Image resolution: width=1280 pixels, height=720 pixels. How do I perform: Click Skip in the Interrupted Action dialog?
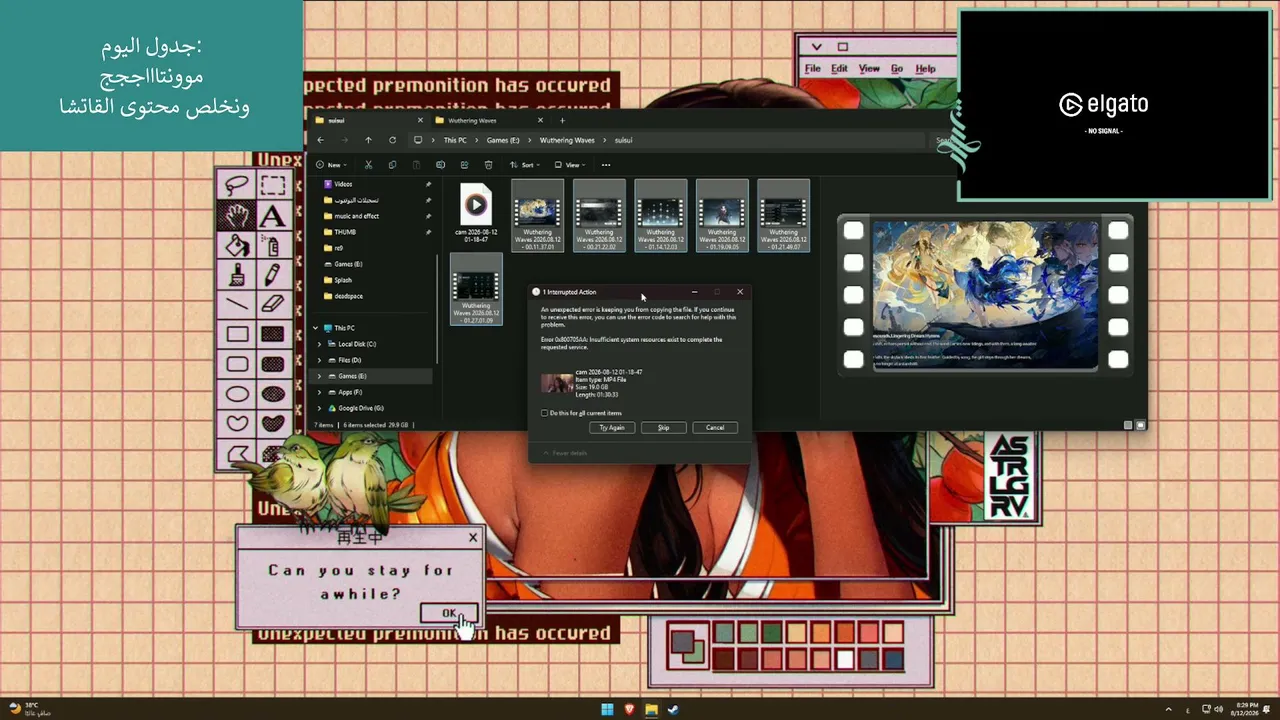tap(663, 427)
